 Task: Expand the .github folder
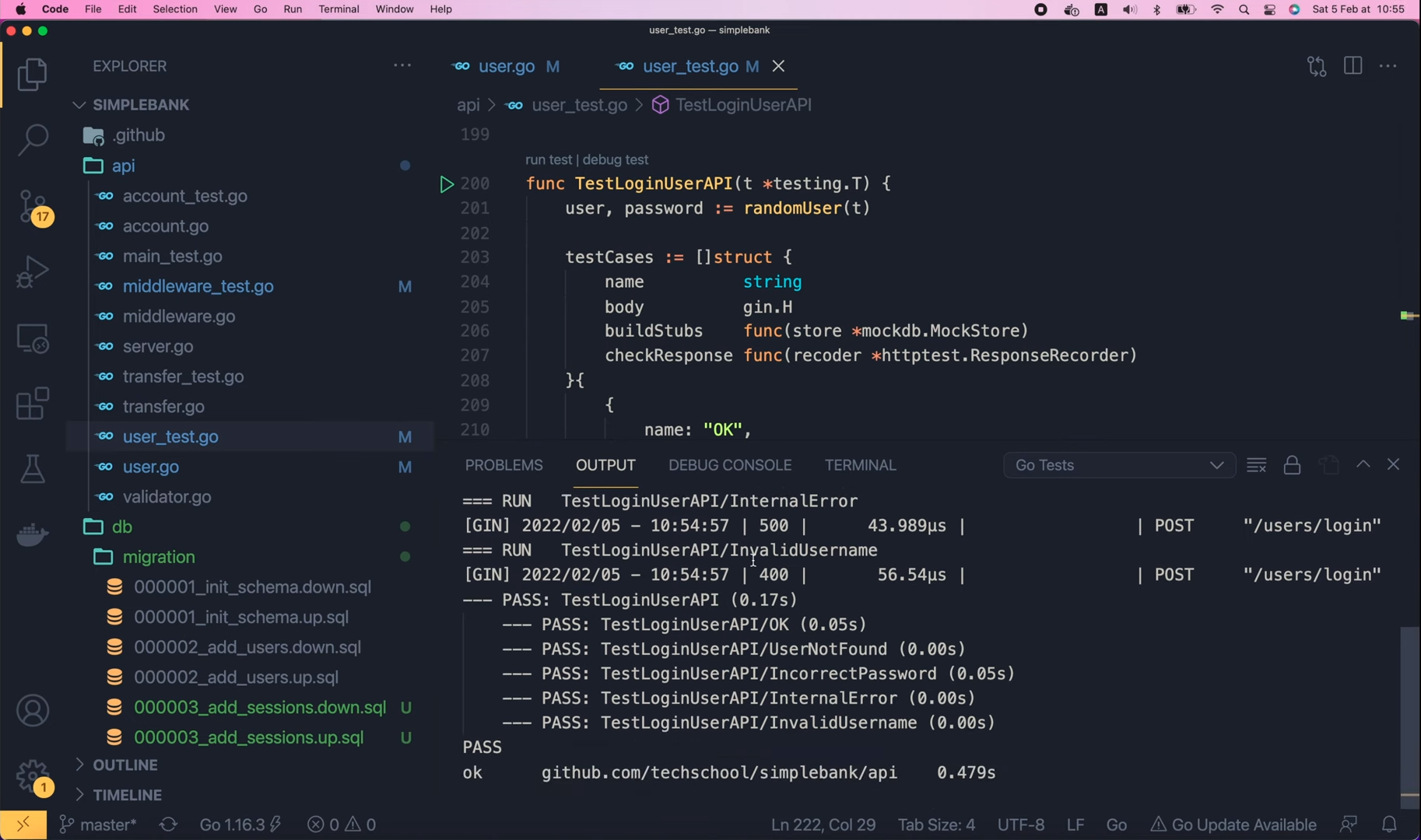tap(139, 135)
